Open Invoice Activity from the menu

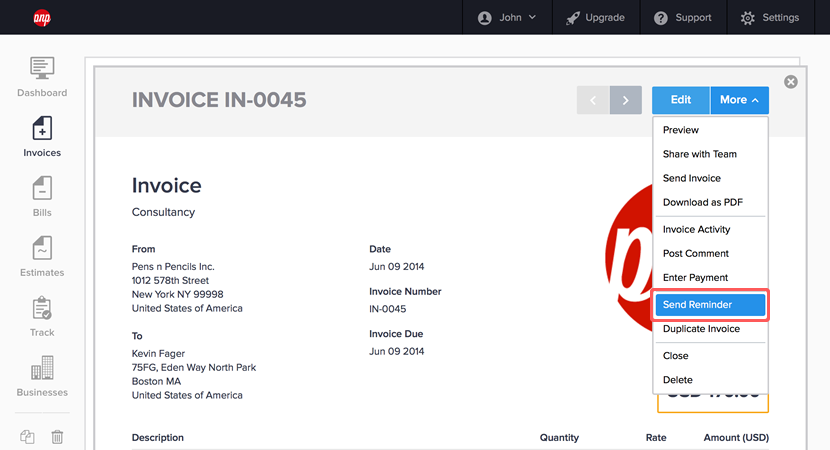point(710,229)
